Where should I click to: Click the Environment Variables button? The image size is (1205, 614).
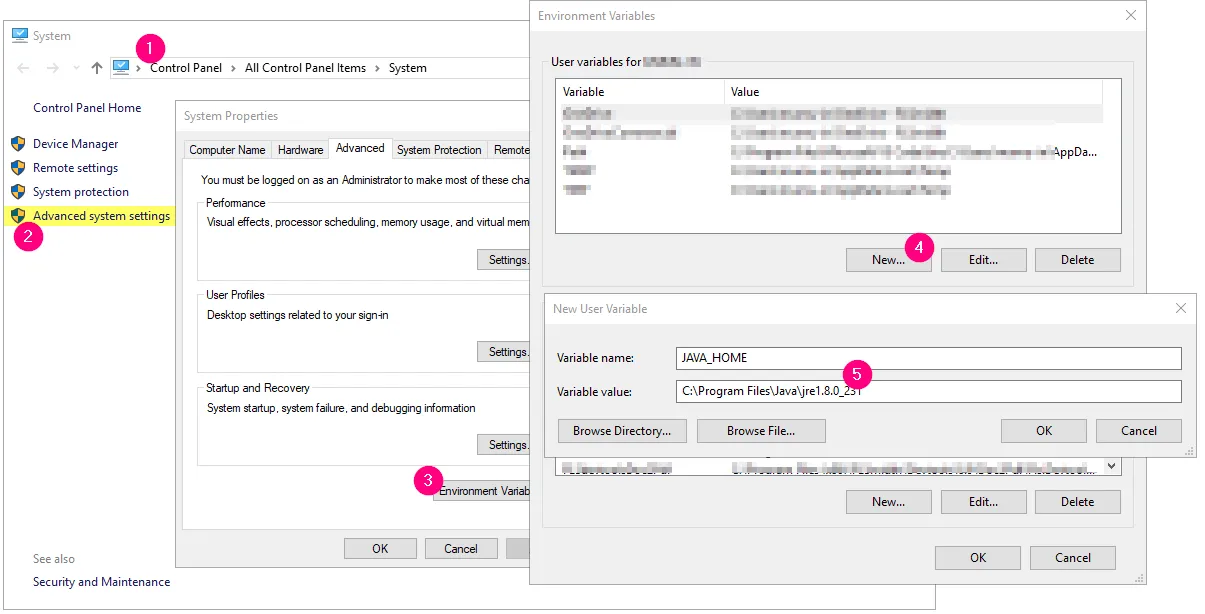481,491
